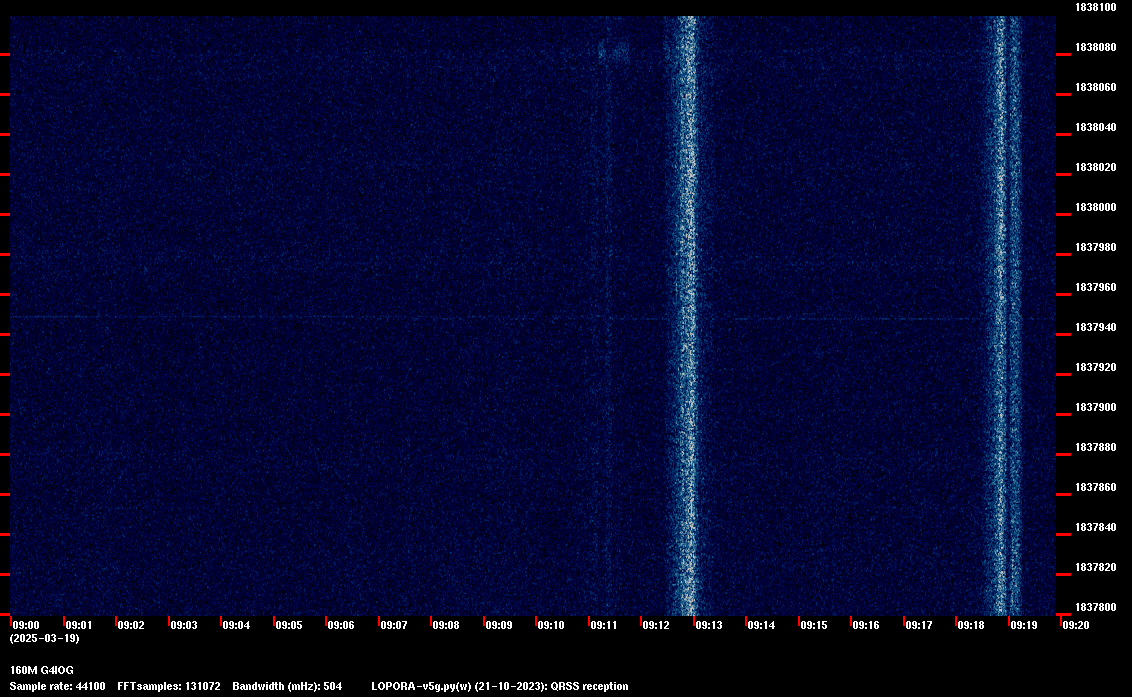Click the 09:16 time axis label
Screen dimensions: 1132x697
point(866,625)
